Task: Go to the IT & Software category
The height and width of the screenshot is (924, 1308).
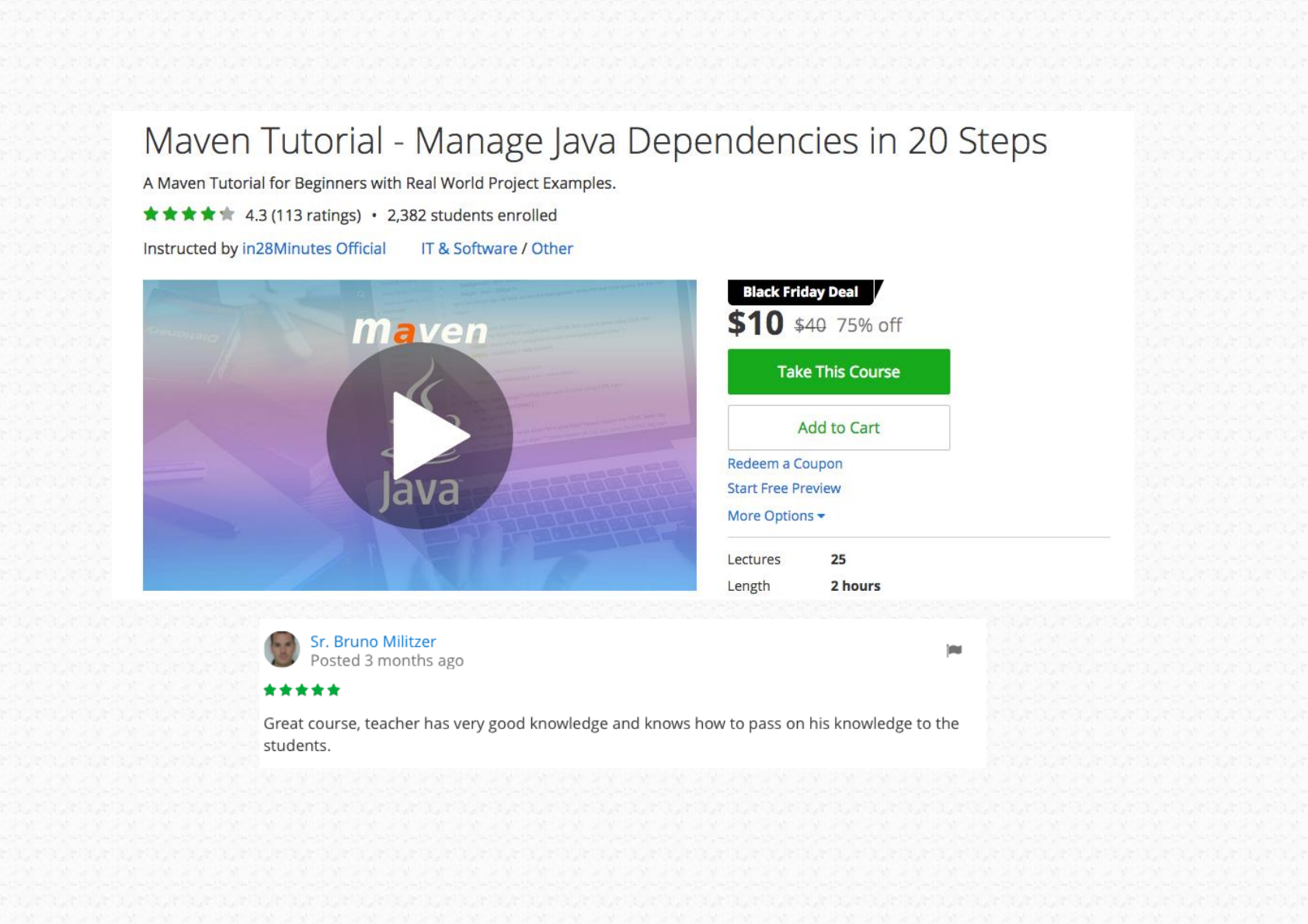Action: [x=469, y=248]
